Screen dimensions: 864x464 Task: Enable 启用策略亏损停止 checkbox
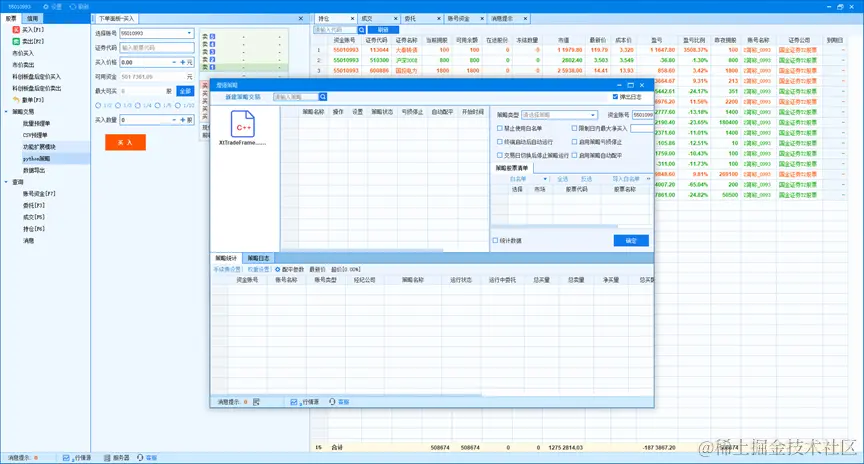(574, 142)
